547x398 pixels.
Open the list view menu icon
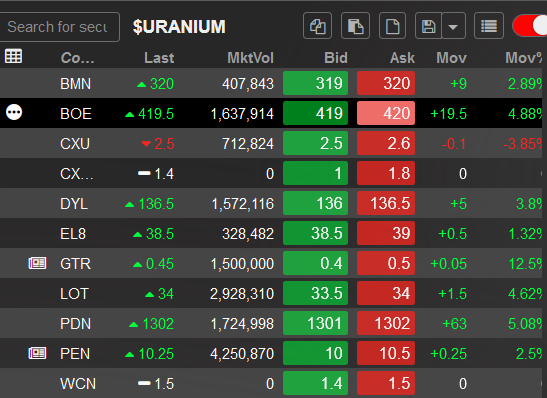pyautogui.click(x=489, y=26)
